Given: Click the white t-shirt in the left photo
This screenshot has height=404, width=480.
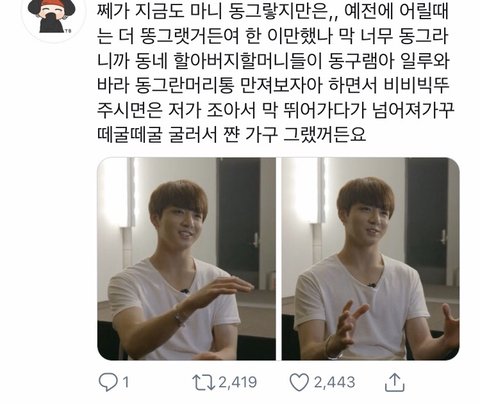Looking at the screenshot, I should 173,307.
